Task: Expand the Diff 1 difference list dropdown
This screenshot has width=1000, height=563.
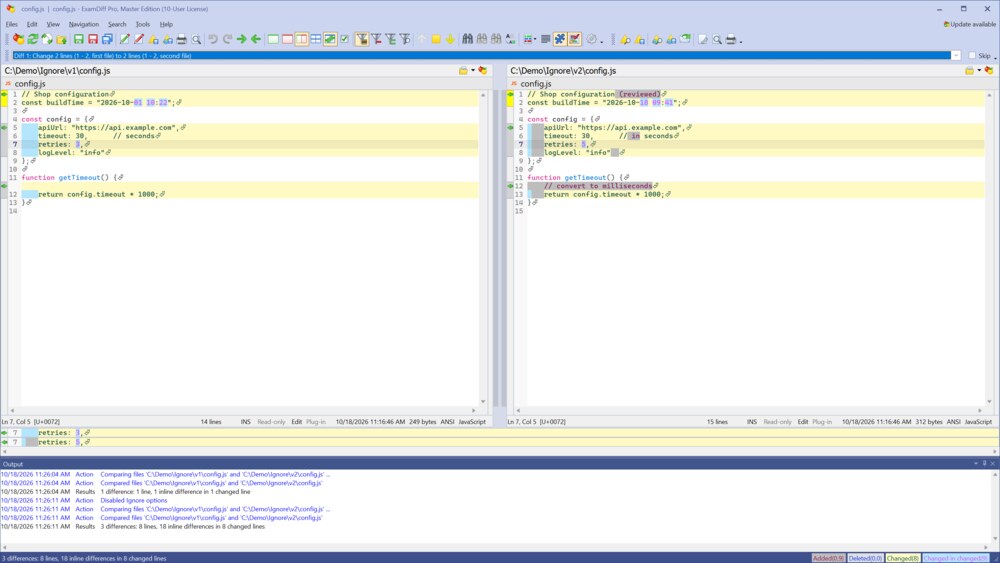Action: [955, 55]
